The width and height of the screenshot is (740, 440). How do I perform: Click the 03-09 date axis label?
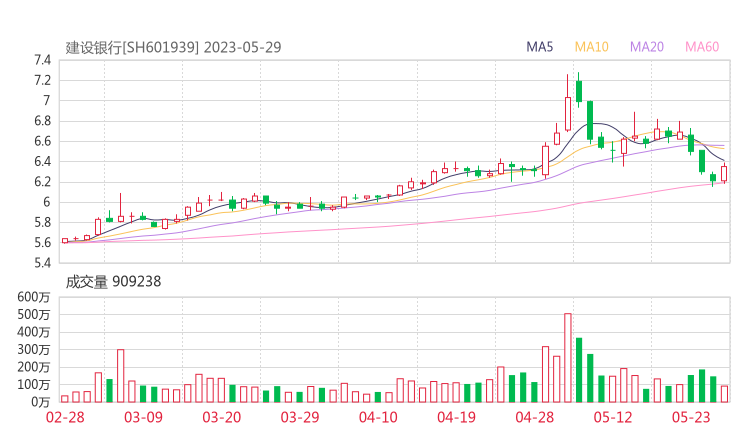143,417
